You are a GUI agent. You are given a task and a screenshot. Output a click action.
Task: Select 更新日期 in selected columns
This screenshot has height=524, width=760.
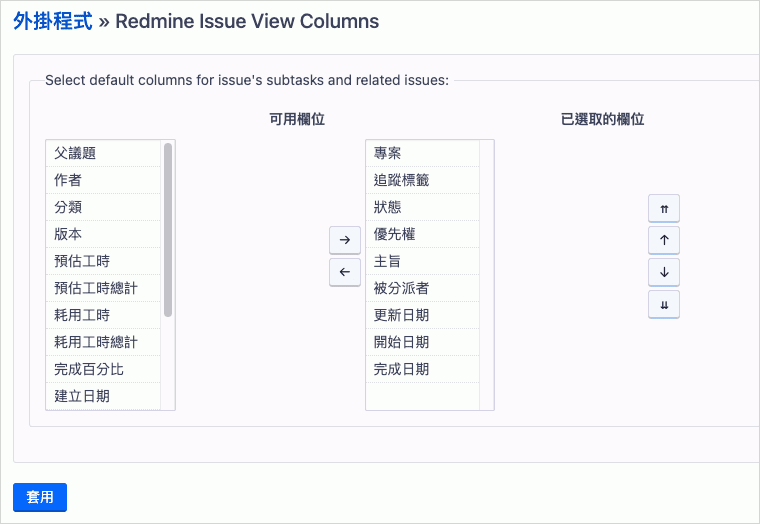pyautogui.click(x=422, y=316)
